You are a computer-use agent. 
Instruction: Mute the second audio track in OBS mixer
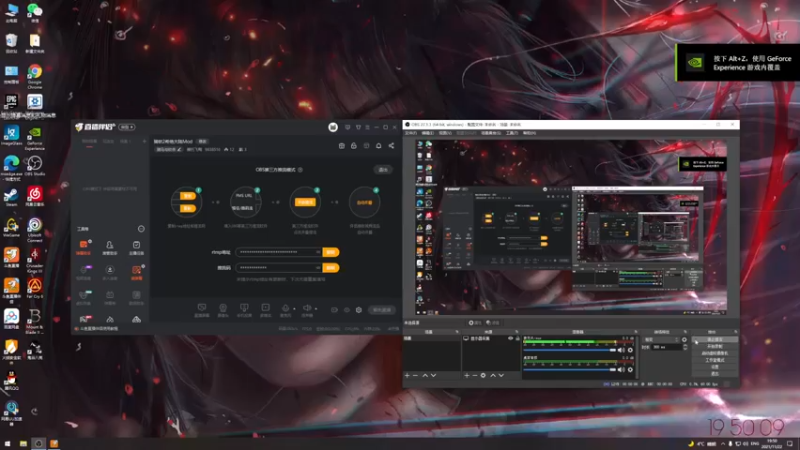tap(621, 369)
